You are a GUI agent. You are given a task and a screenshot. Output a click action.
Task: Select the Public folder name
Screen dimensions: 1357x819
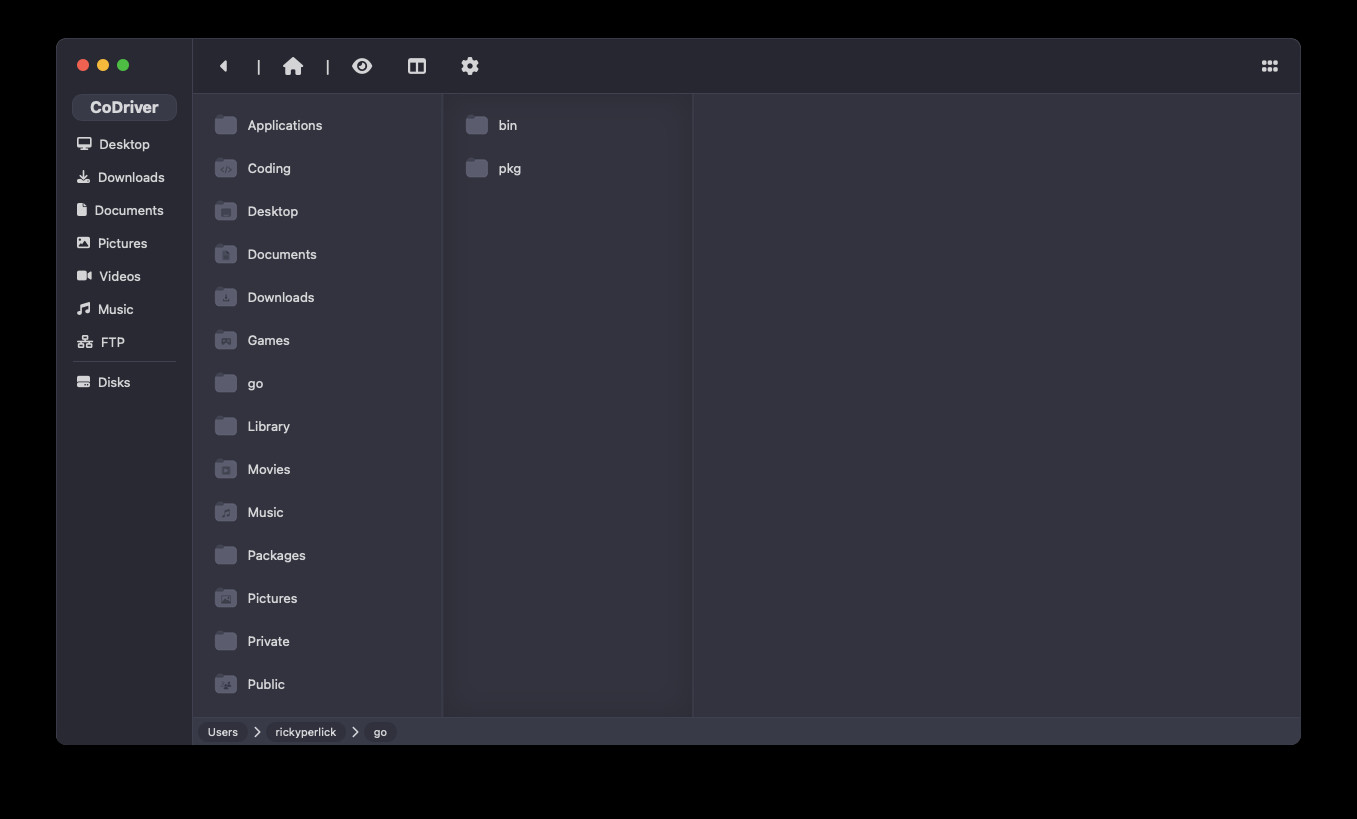pyautogui.click(x=266, y=684)
